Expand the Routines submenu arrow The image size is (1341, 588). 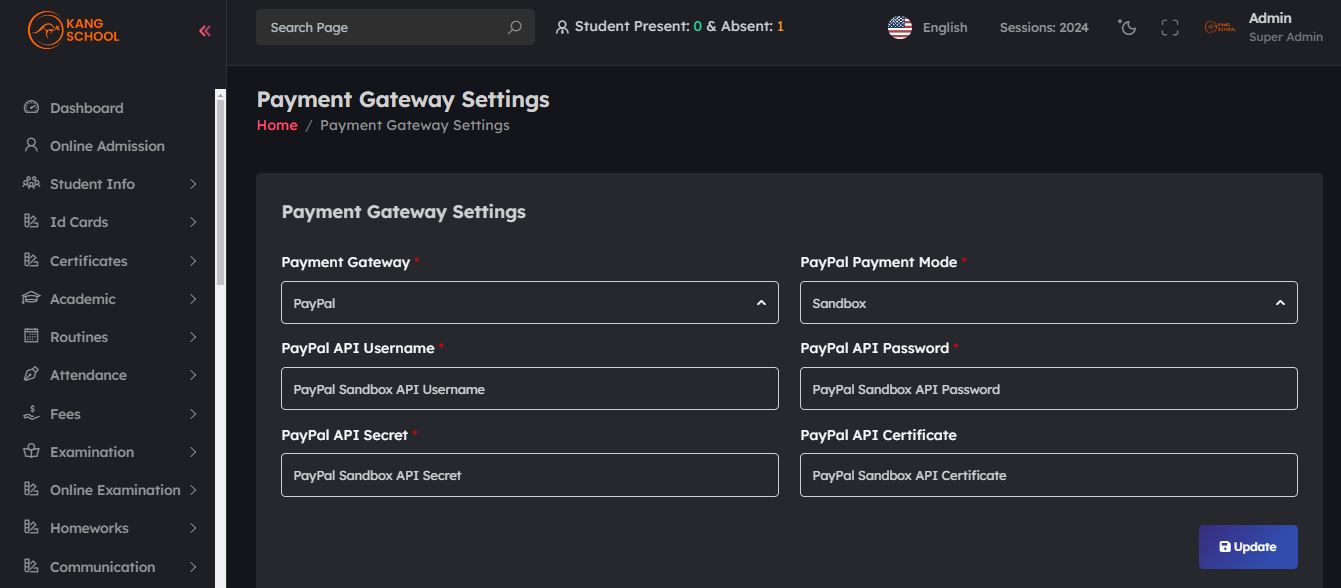click(193, 337)
